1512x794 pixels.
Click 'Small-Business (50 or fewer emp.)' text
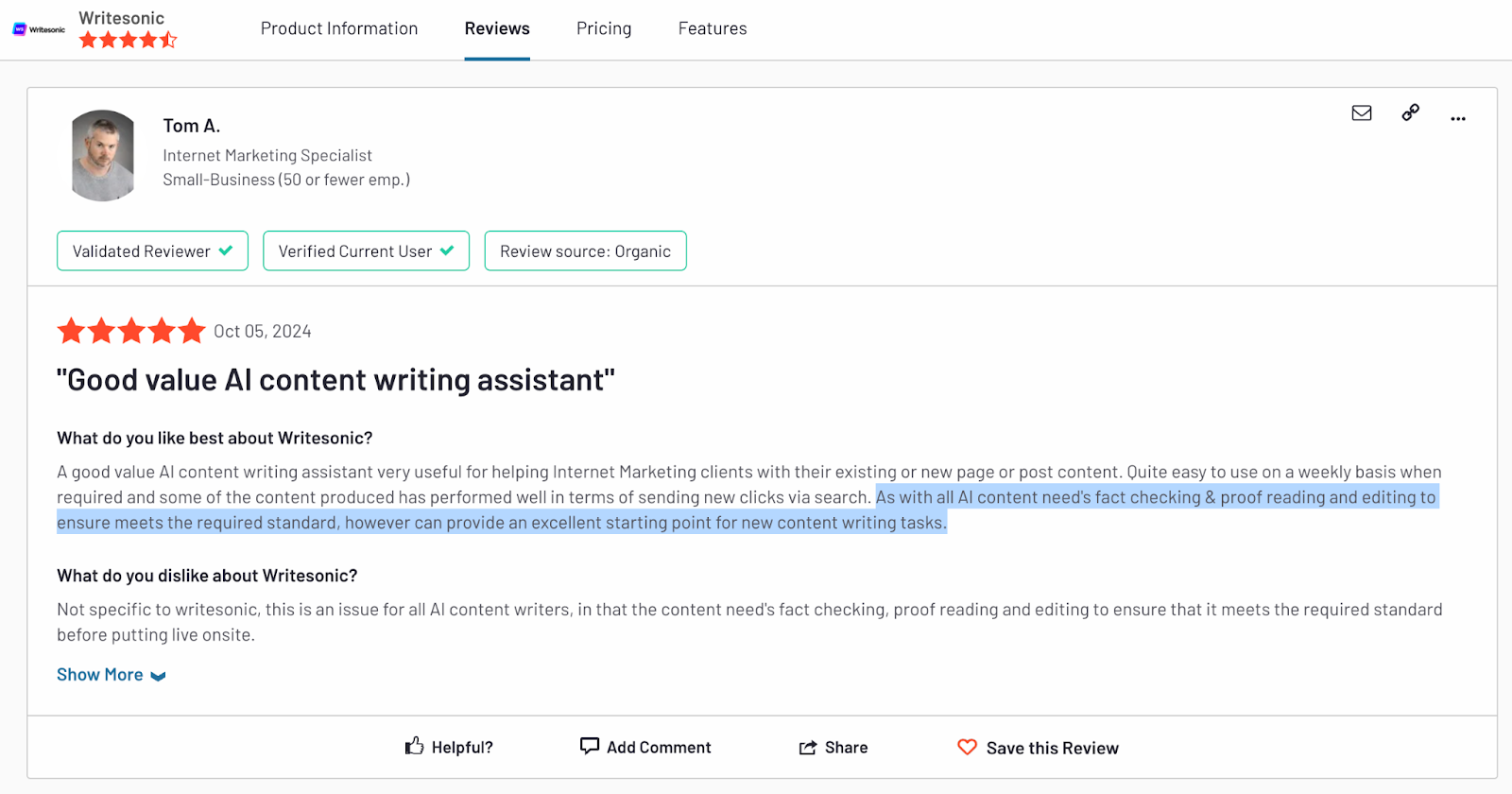[286, 180]
